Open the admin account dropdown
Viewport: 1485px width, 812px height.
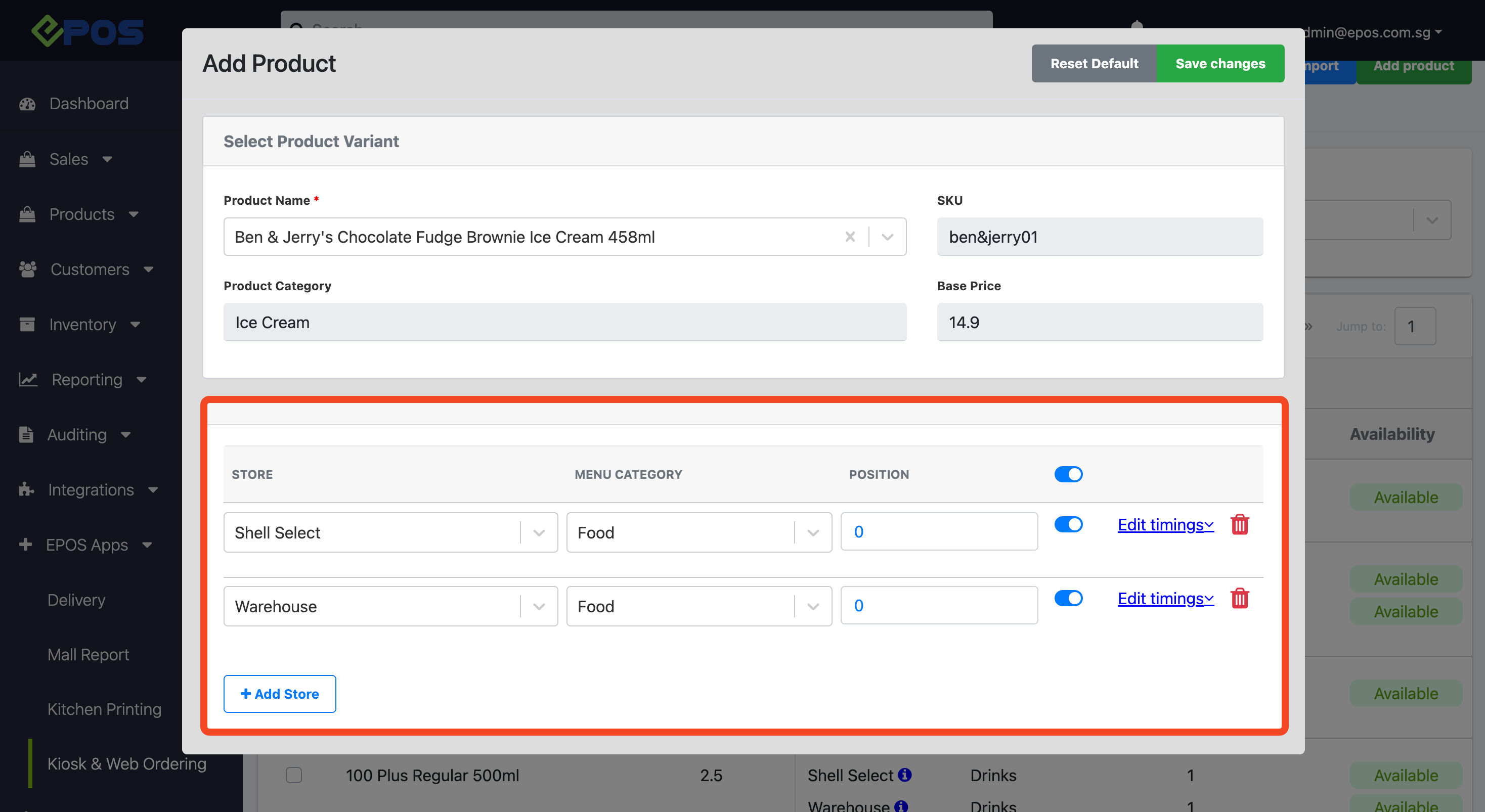1374,32
